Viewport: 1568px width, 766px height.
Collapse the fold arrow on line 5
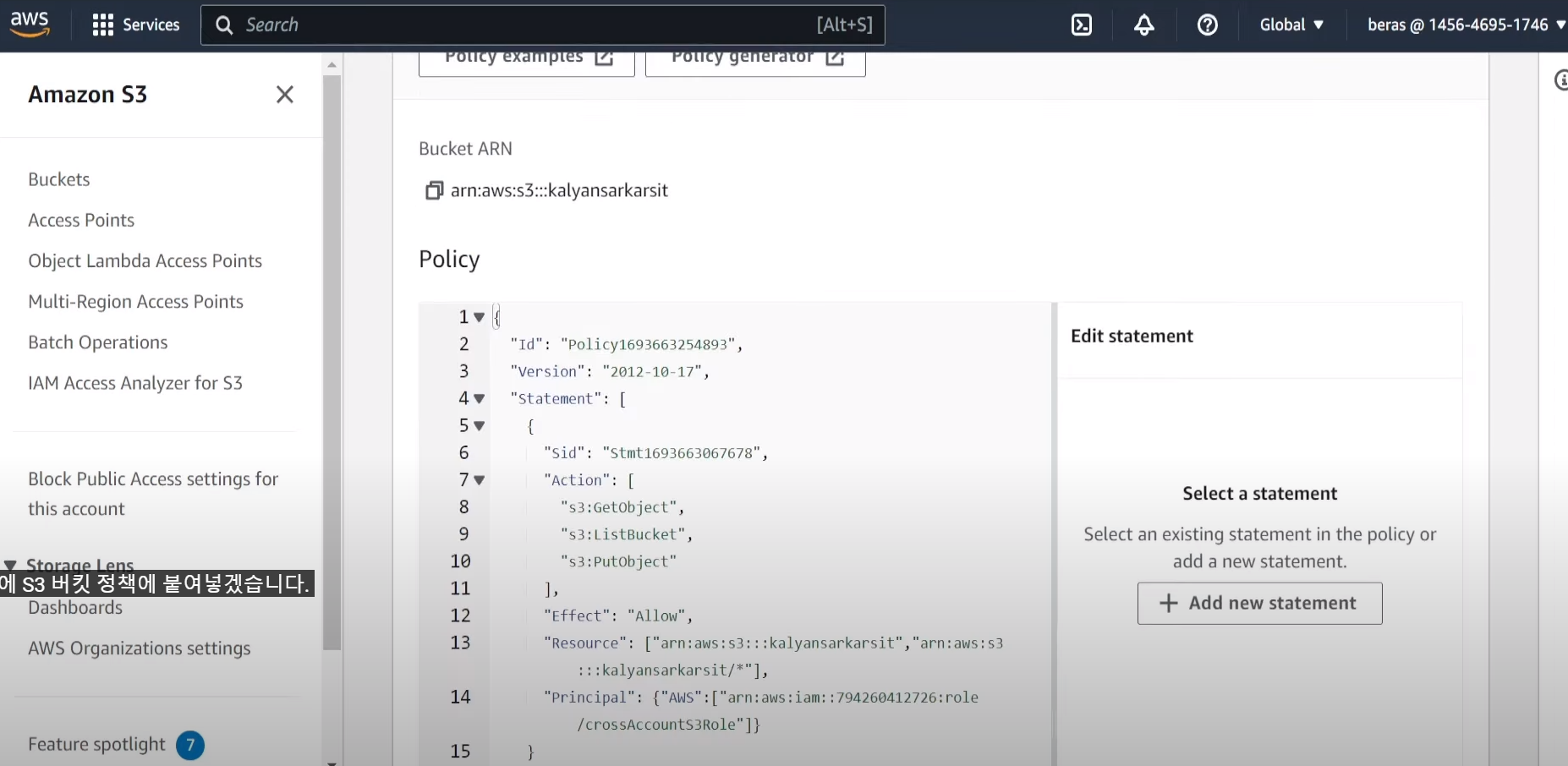click(x=480, y=425)
